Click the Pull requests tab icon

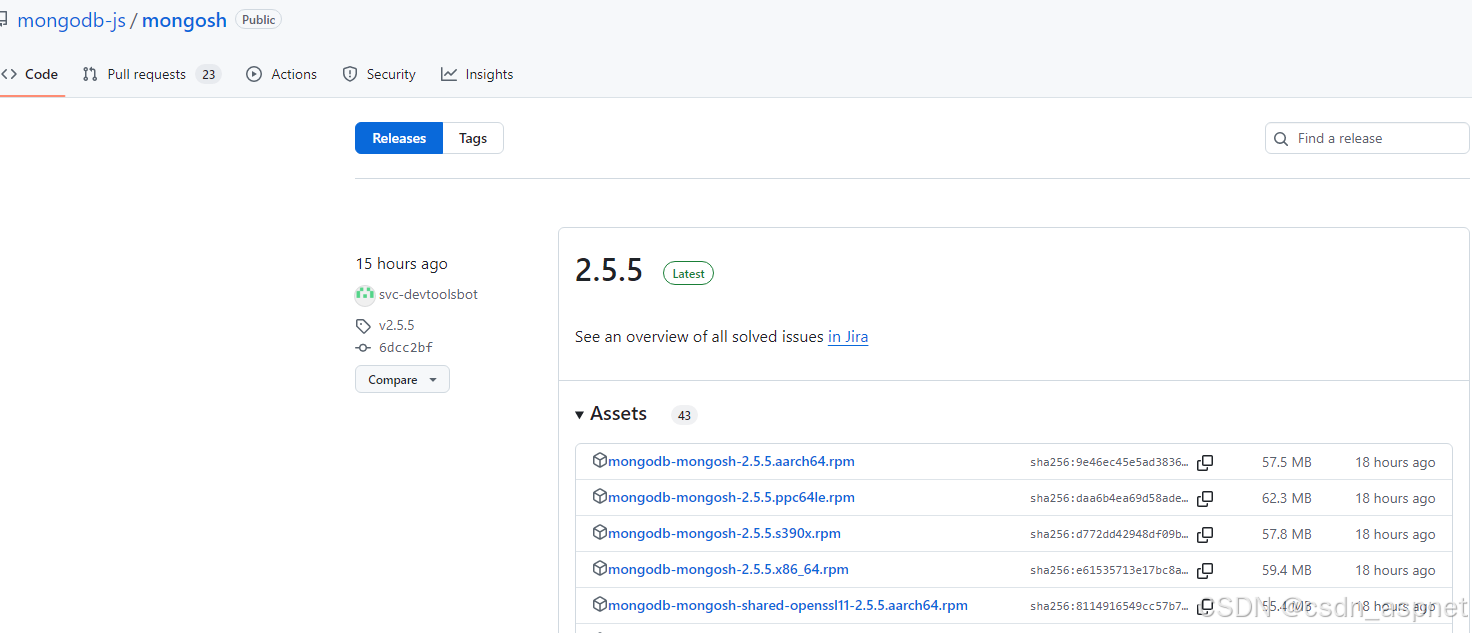[90, 74]
